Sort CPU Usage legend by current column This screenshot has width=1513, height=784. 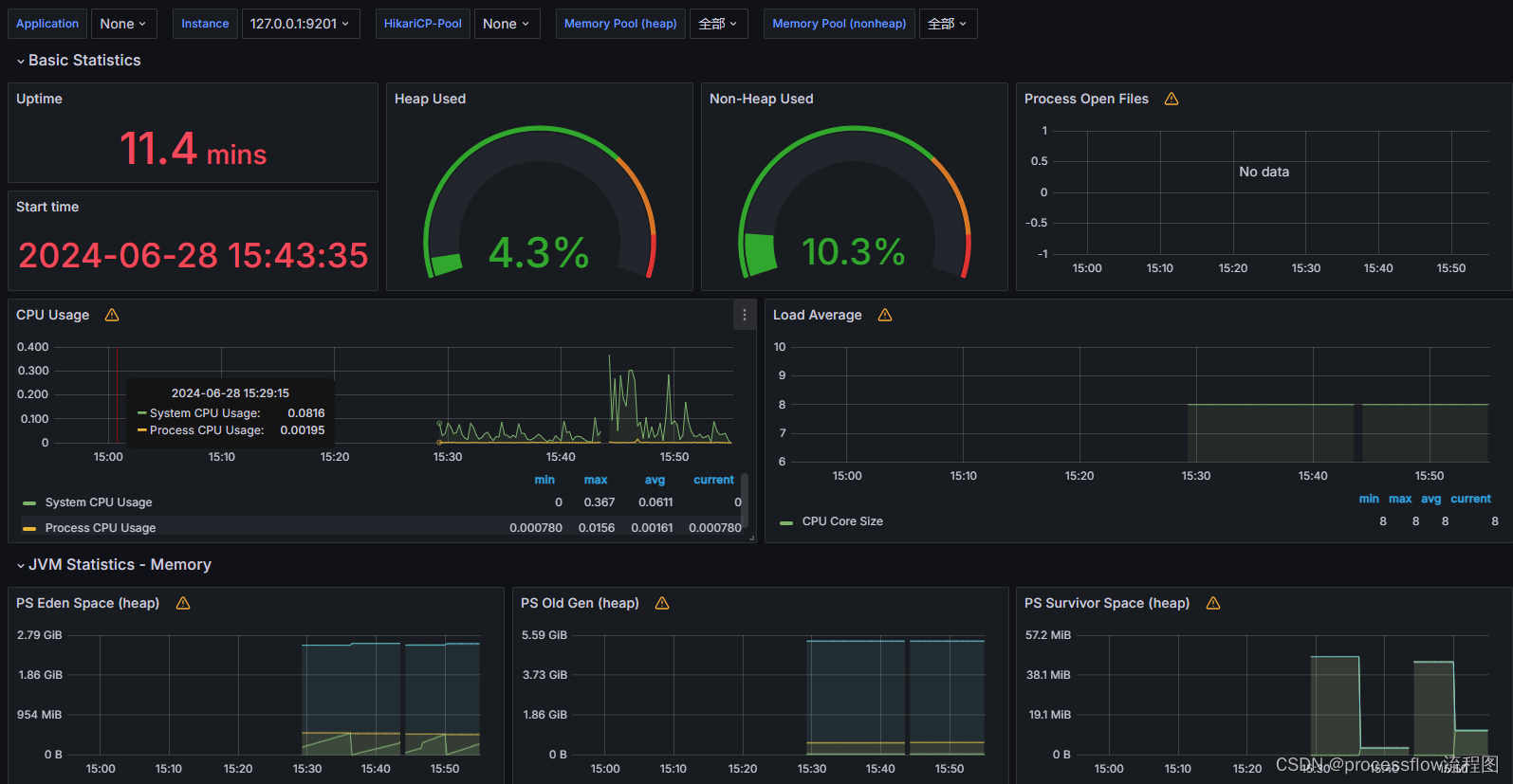click(713, 480)
